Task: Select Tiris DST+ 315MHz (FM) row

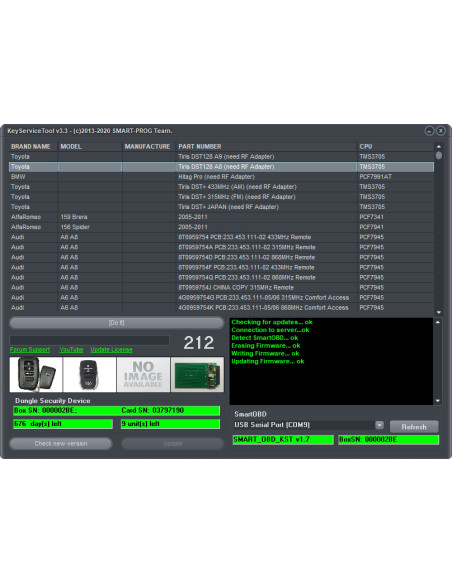Action: coord(222,197)
